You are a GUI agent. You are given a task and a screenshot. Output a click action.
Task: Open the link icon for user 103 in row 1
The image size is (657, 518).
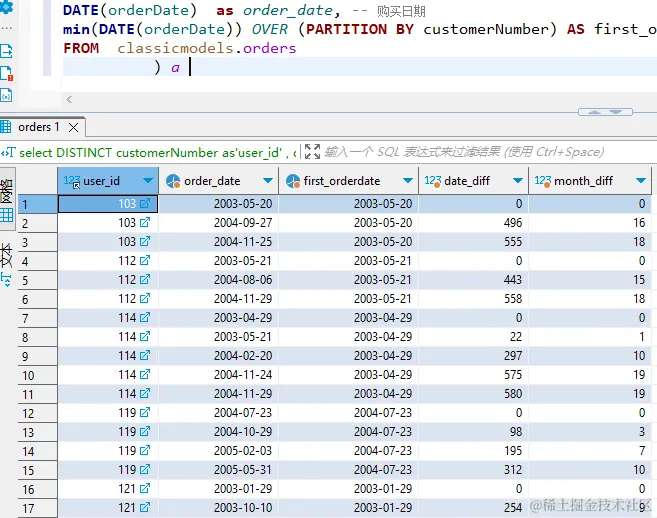pyautogui.click(x=145, y=204)
